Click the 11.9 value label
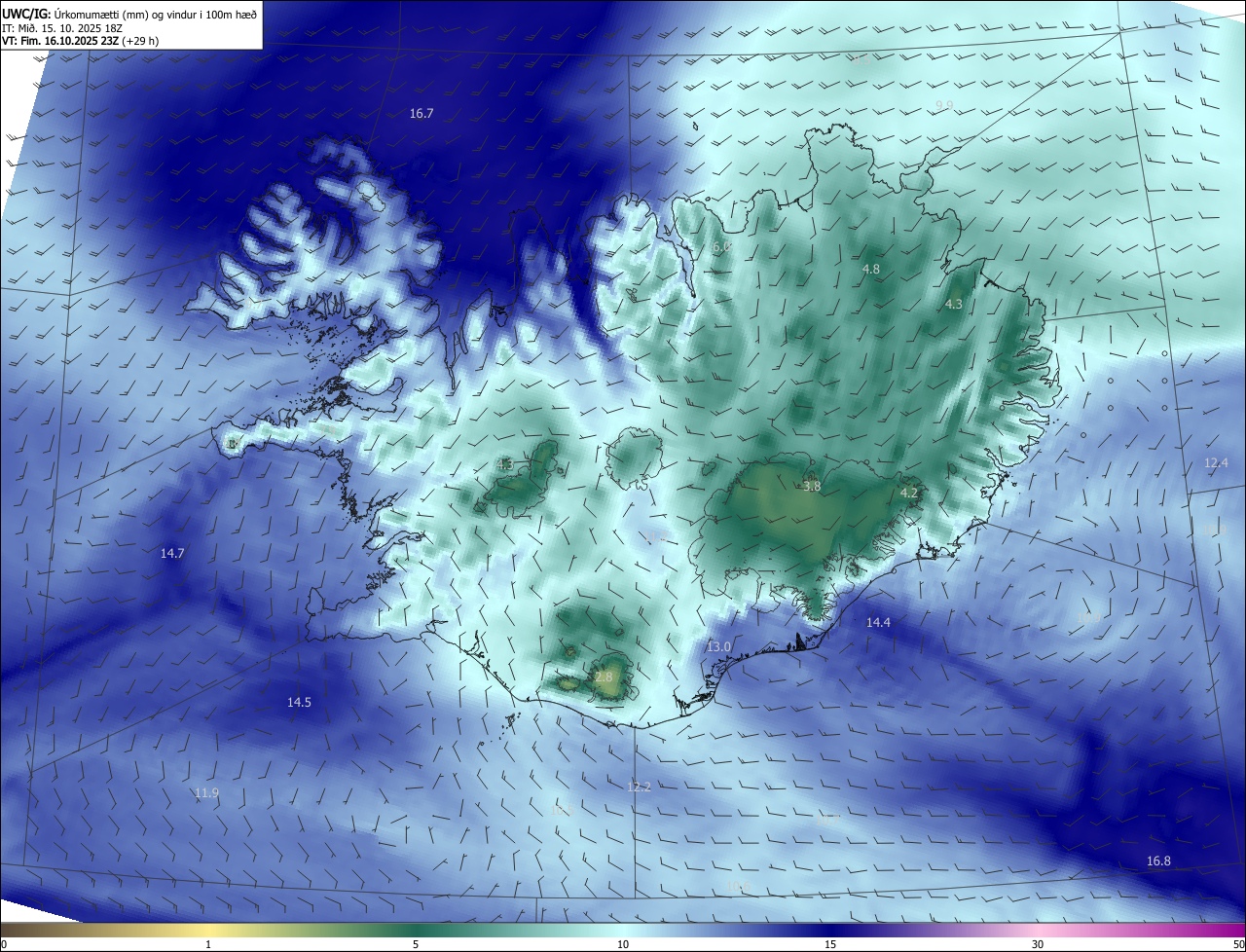Viewport: 1246px width, 952px height. [206, 793]
